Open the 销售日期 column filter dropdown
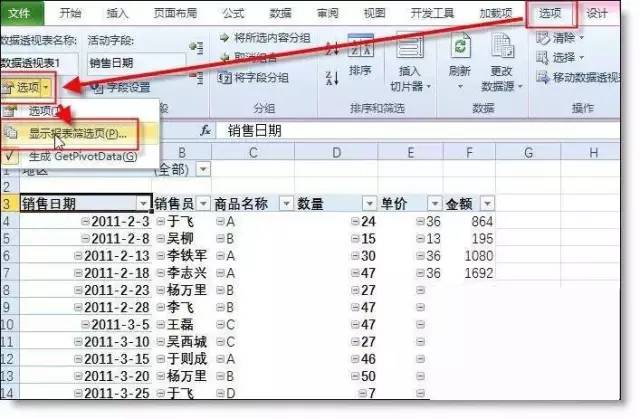 coord(144,203)
